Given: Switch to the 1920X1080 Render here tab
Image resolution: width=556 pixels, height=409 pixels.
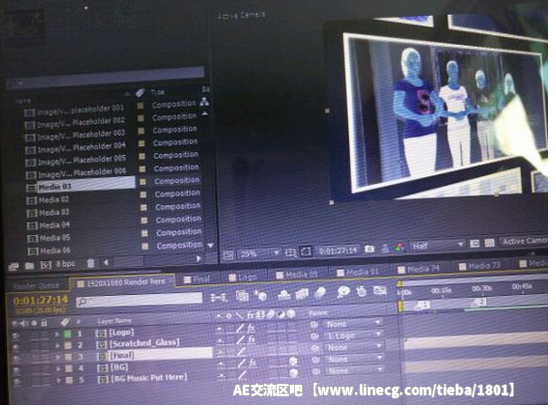Looking at the screenshot, I should click(x=122, y=282).
